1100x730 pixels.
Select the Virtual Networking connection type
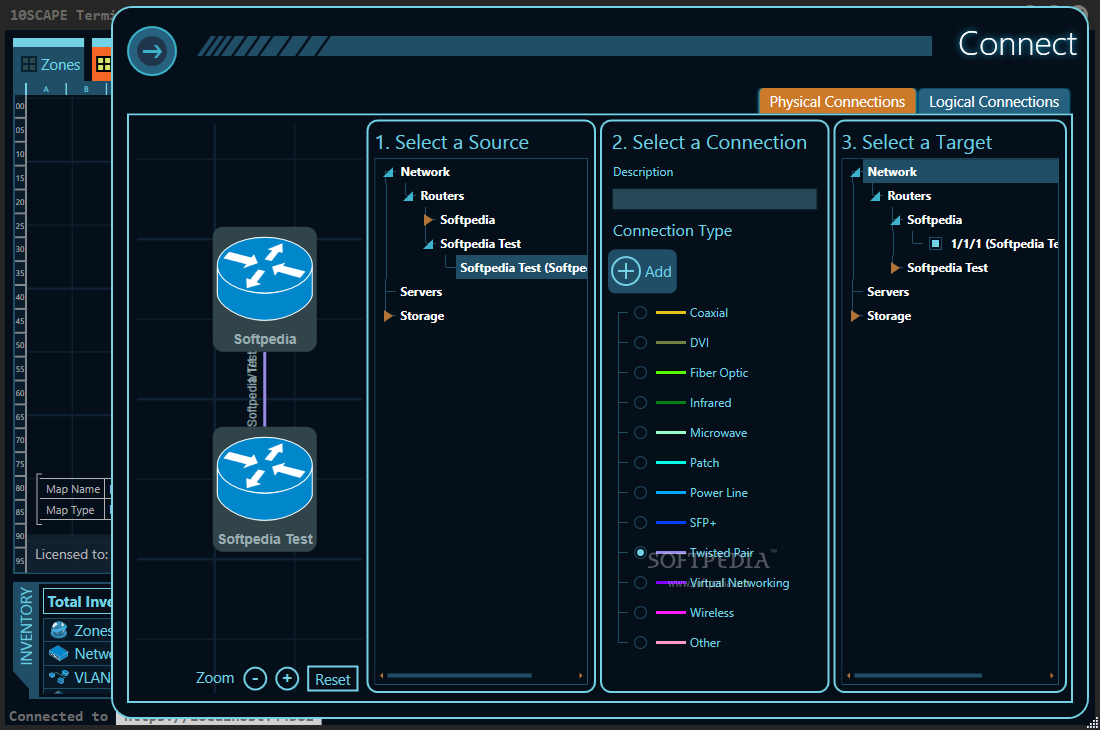click(x=640, y=583)
